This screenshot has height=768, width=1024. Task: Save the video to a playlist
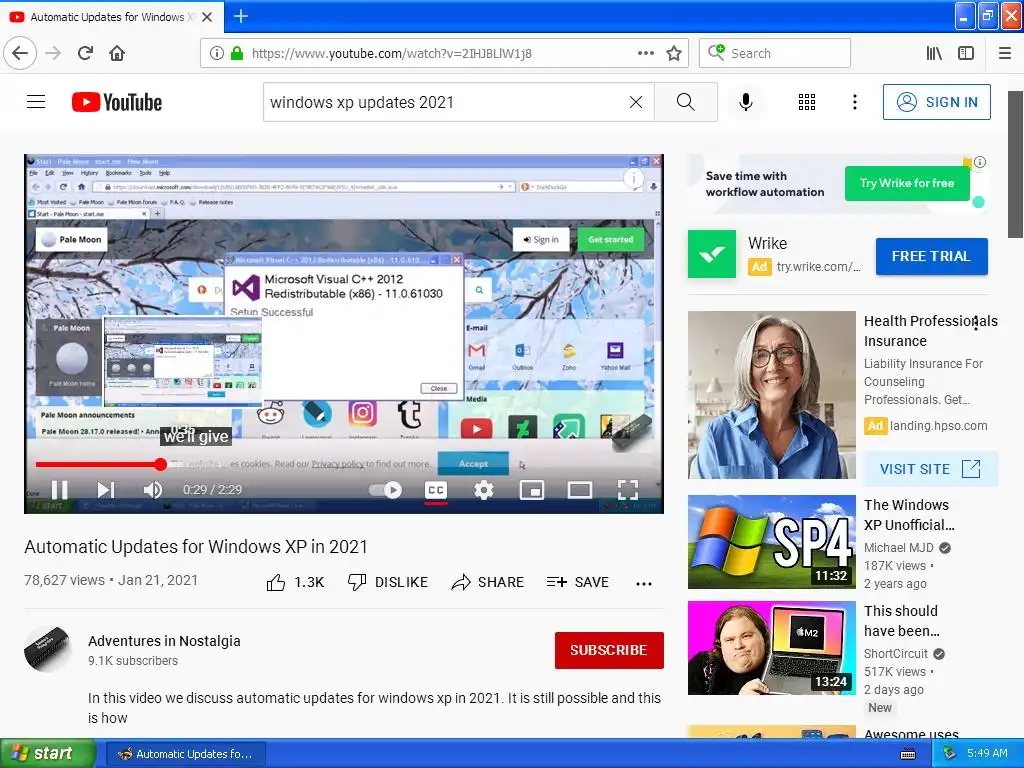point(578,582)
